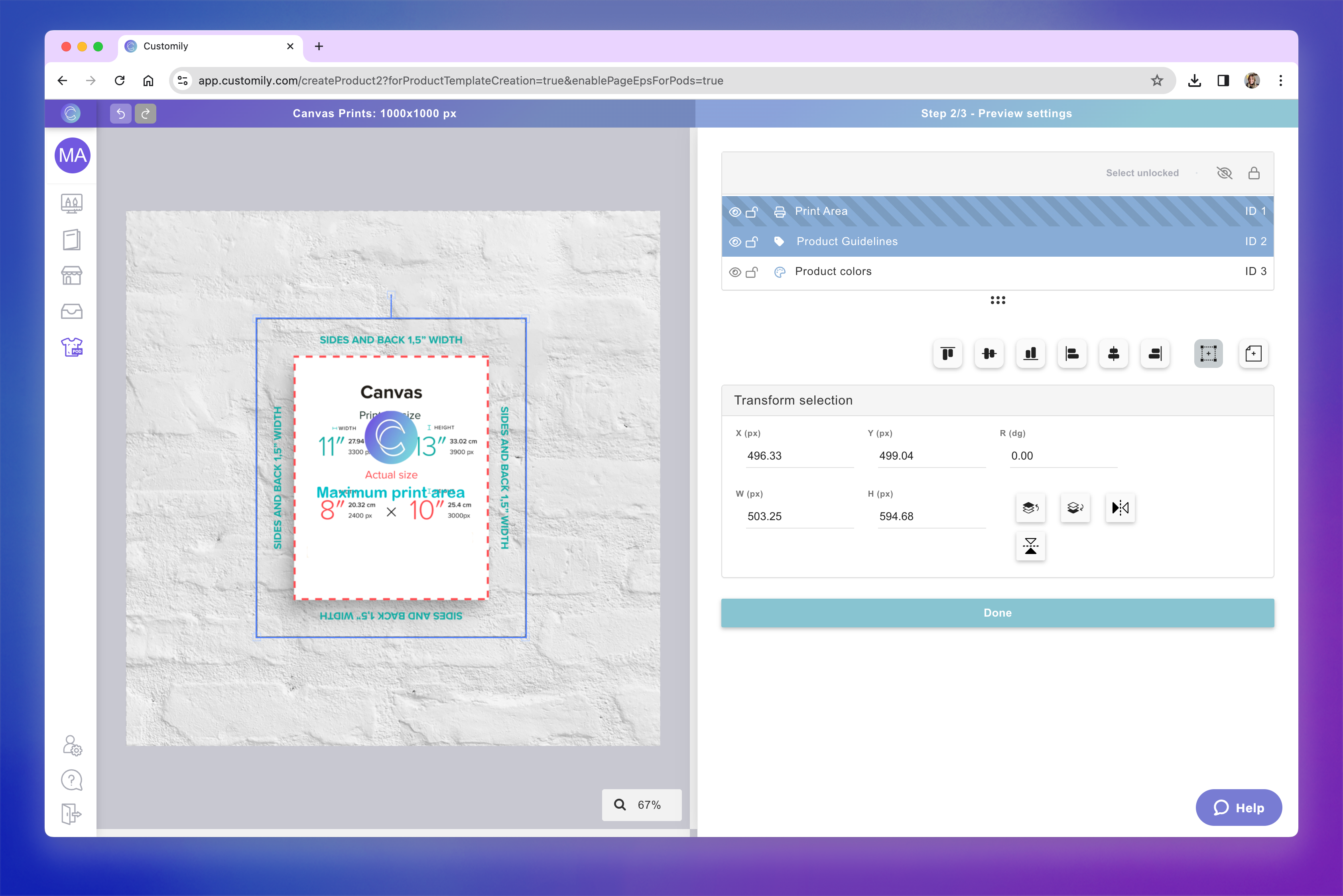Bring selection forward with layers icon

point(1030,507)
